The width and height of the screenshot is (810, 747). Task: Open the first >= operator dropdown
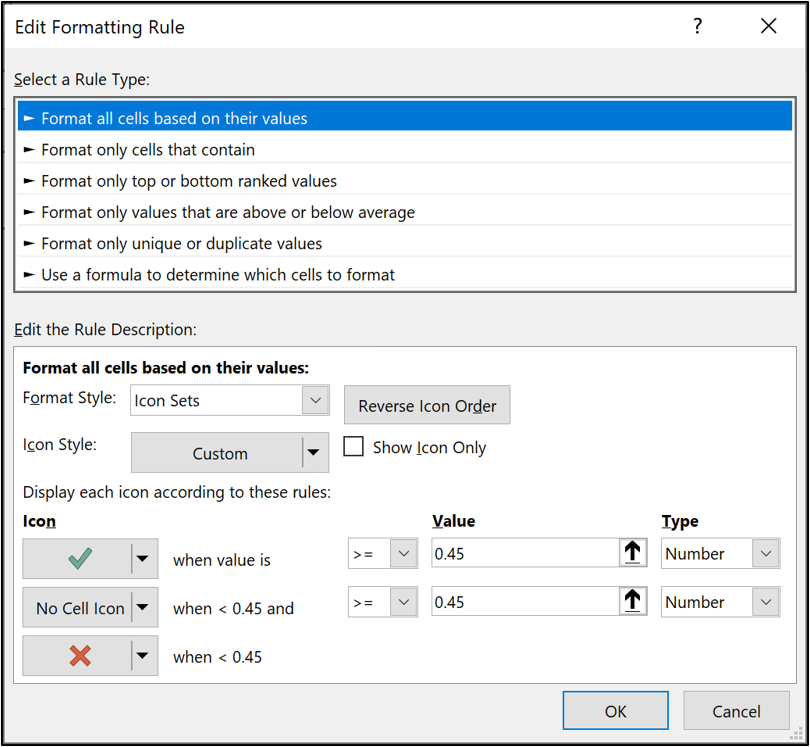pos(406,553)
